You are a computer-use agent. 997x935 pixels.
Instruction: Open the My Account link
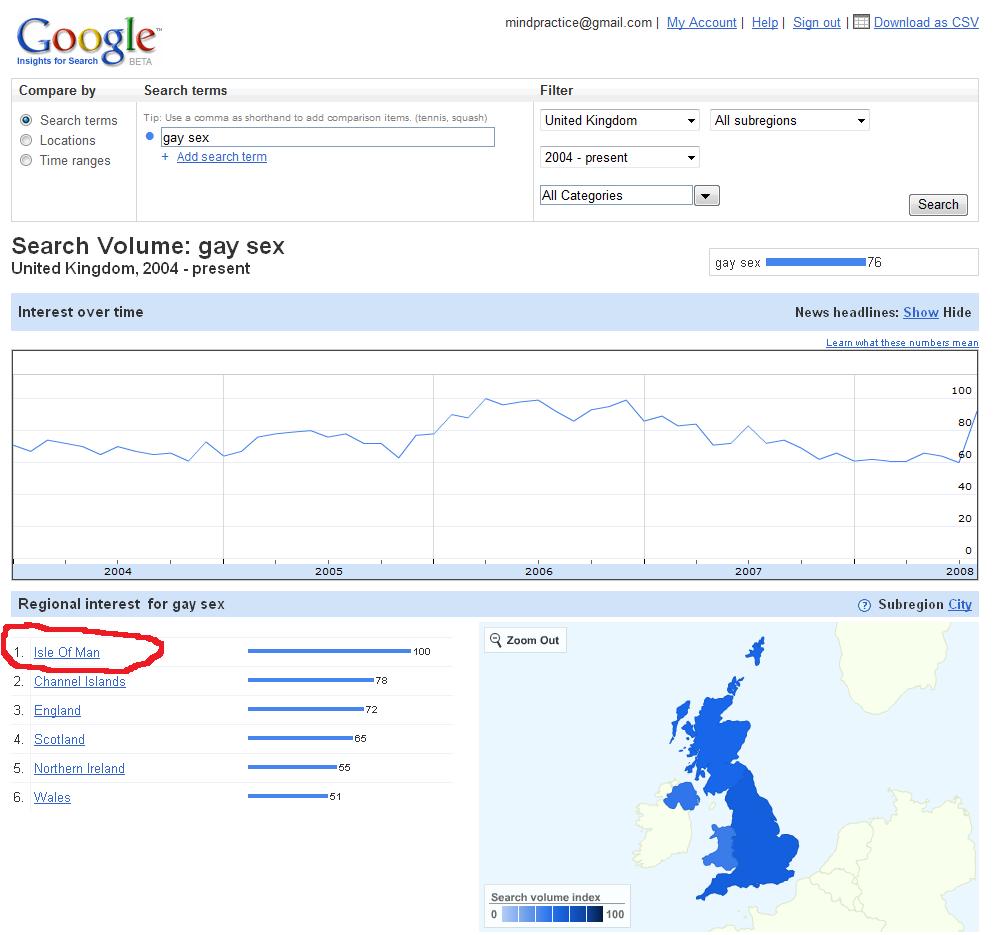coord(701,22)
